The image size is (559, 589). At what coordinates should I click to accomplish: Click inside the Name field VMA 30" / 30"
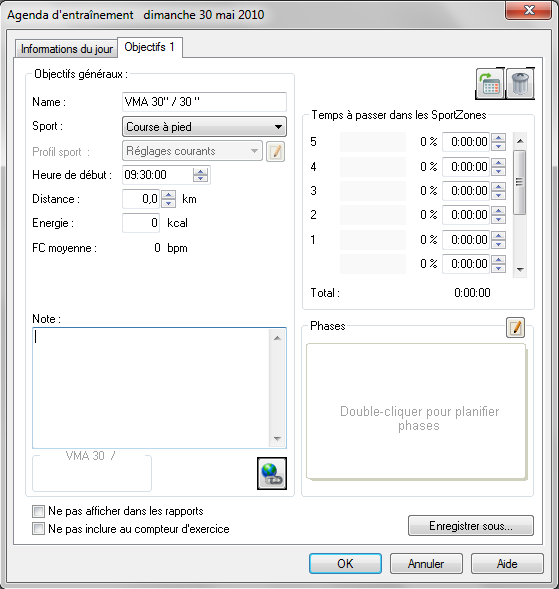point(204,102)
